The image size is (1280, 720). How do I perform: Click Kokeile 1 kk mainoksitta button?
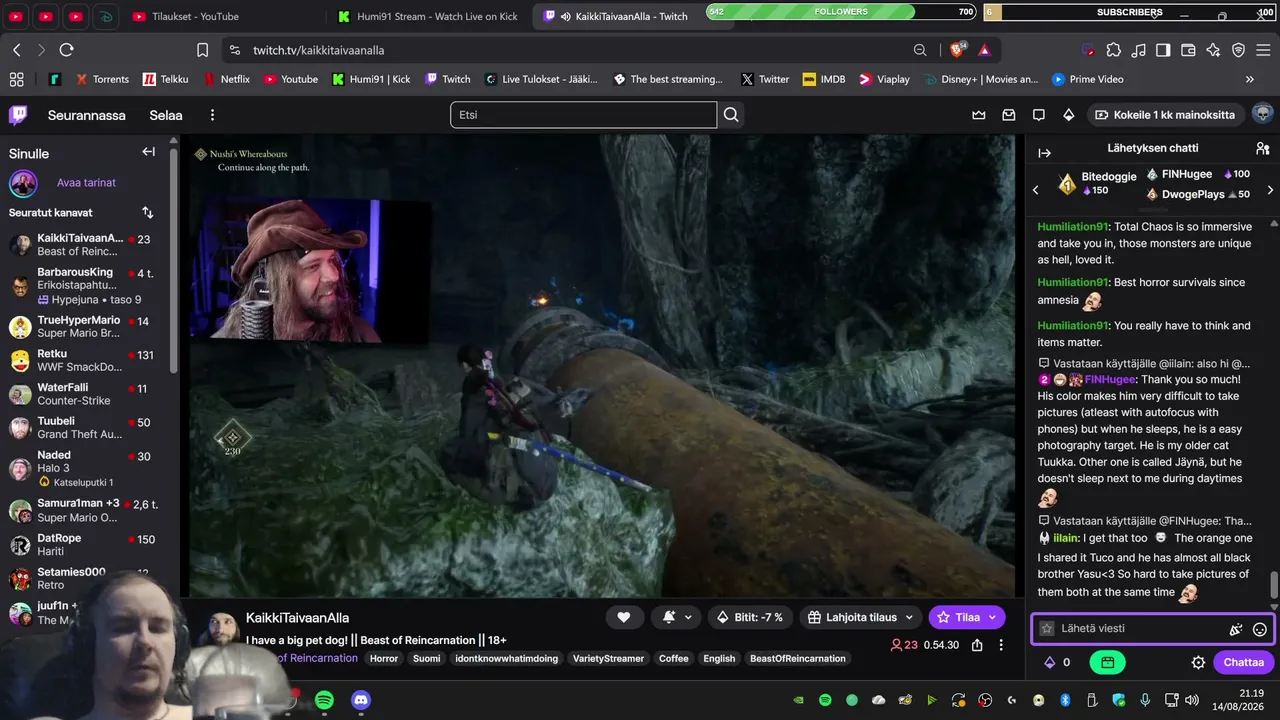pos(1166,115)
